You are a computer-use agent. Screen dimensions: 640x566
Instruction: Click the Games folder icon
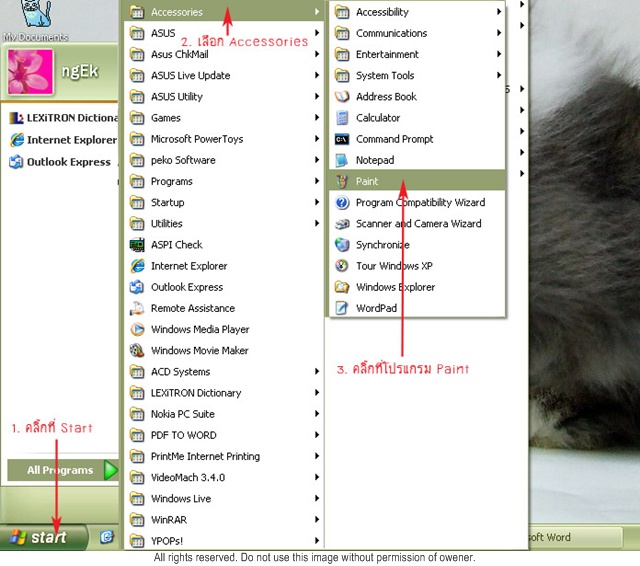pos(137,118)
